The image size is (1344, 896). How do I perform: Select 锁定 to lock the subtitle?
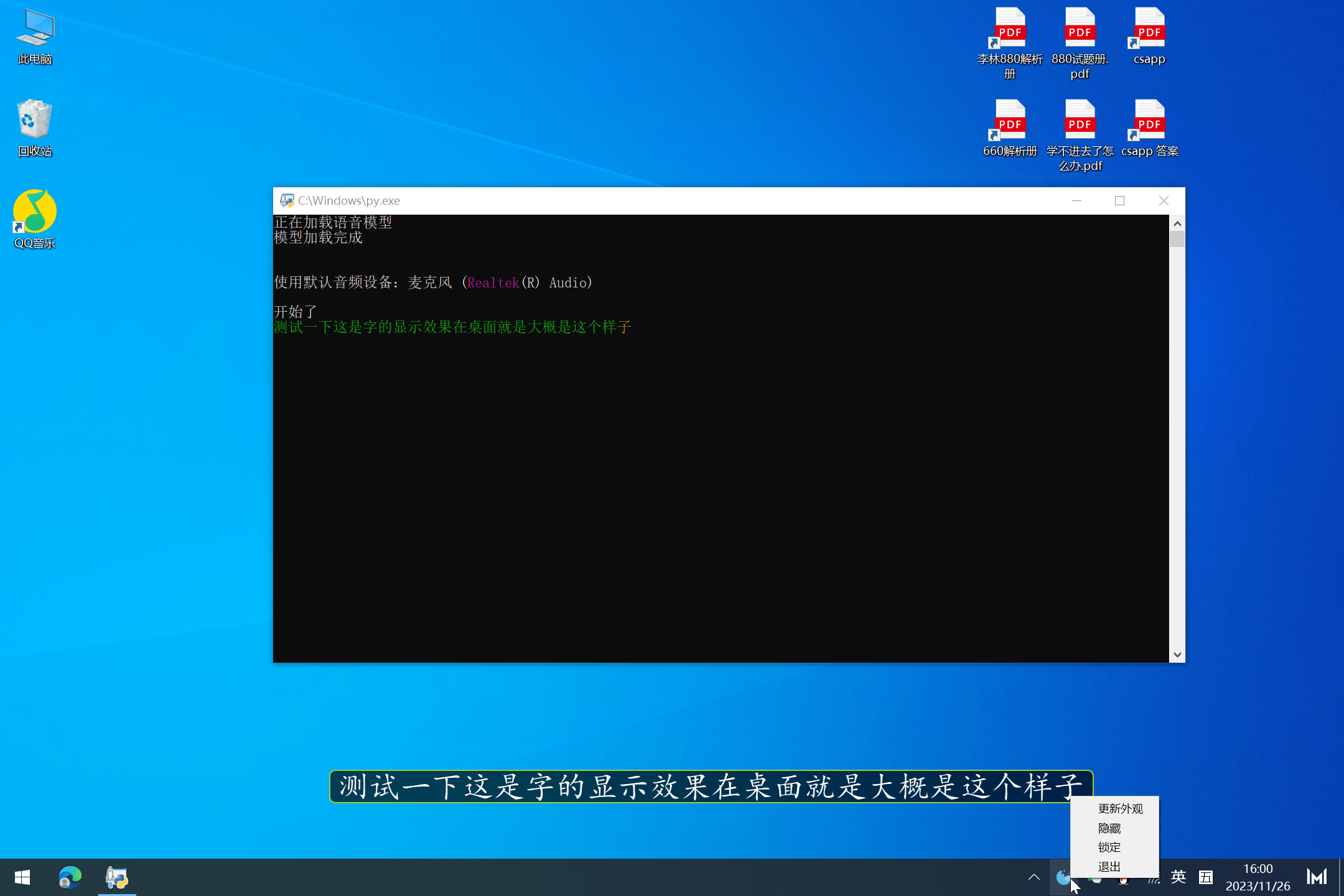point(1109,847)
